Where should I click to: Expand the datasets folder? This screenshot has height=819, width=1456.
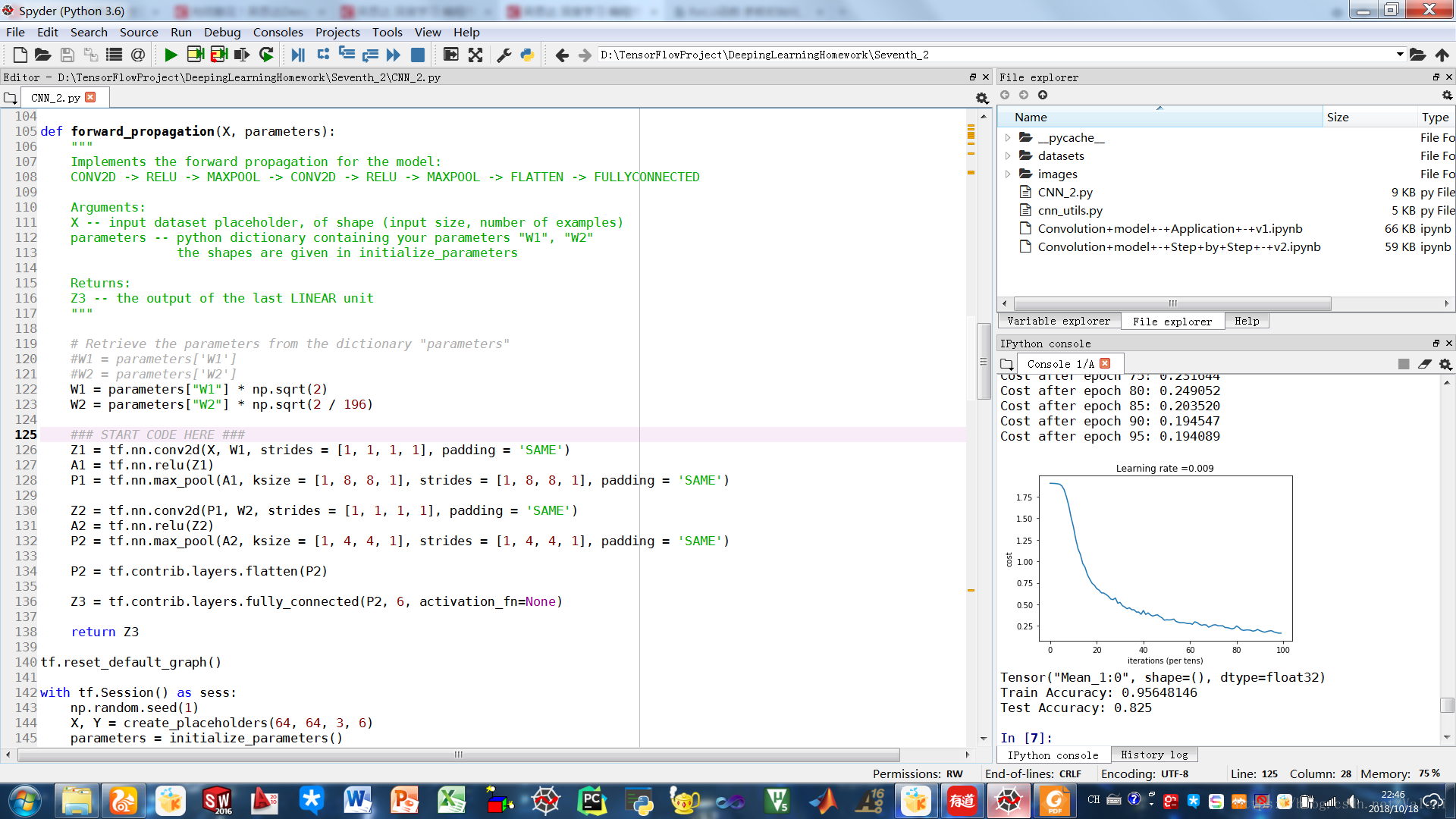click(x=1007, y=156)
